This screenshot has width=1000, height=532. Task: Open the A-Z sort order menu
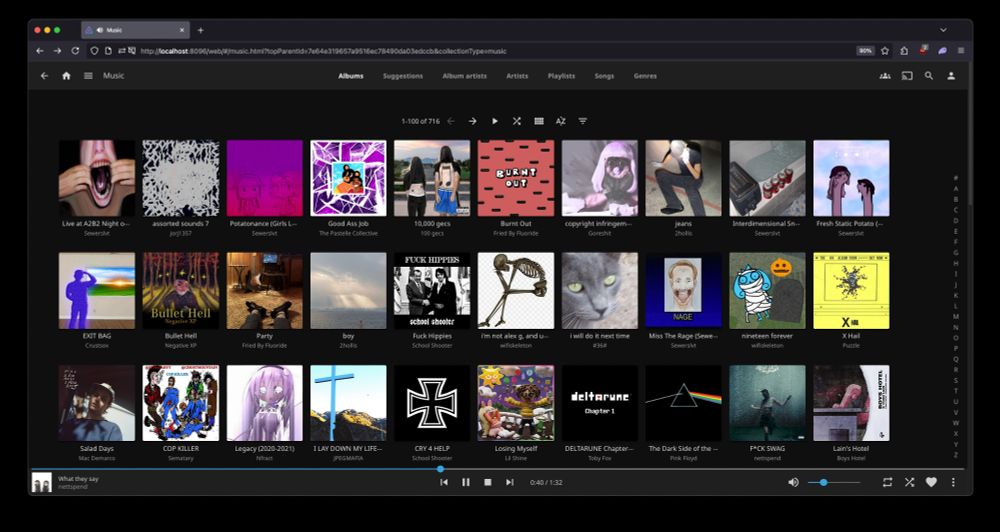561,121
